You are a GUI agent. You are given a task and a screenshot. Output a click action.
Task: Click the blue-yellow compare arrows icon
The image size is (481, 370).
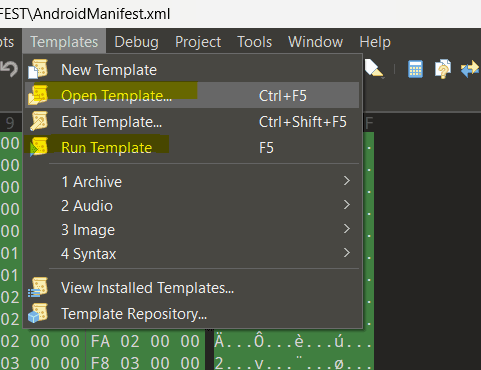(470, 69)
